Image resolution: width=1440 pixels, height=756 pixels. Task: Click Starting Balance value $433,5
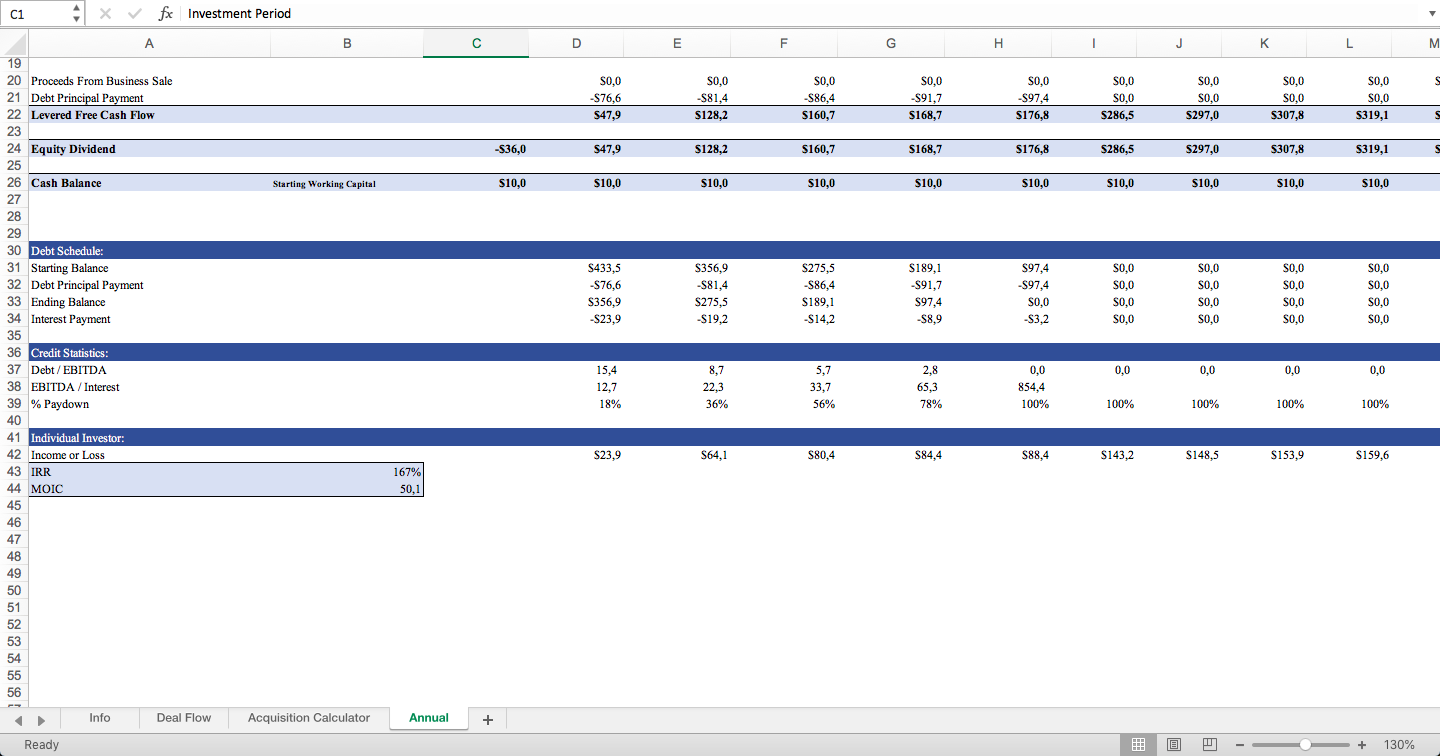pos(604,268)
